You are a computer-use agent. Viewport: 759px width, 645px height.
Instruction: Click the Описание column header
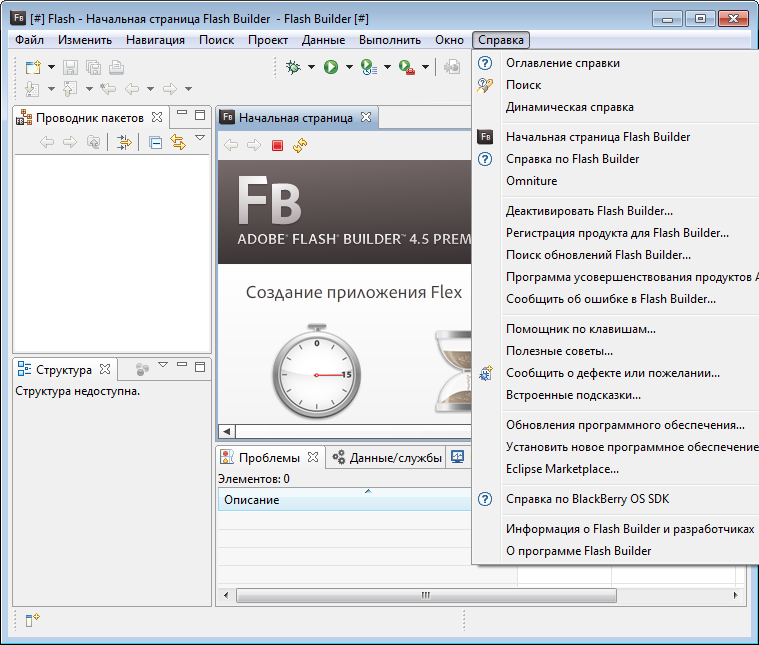click(x=344, y=499)
